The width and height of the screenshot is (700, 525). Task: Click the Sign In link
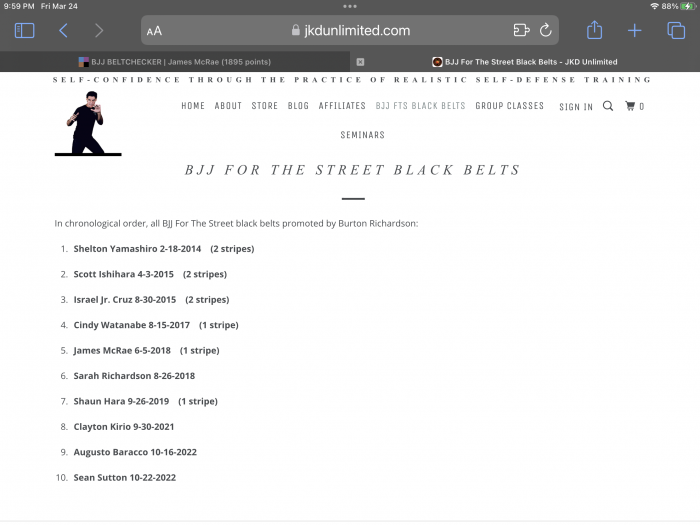pos(576,107)
